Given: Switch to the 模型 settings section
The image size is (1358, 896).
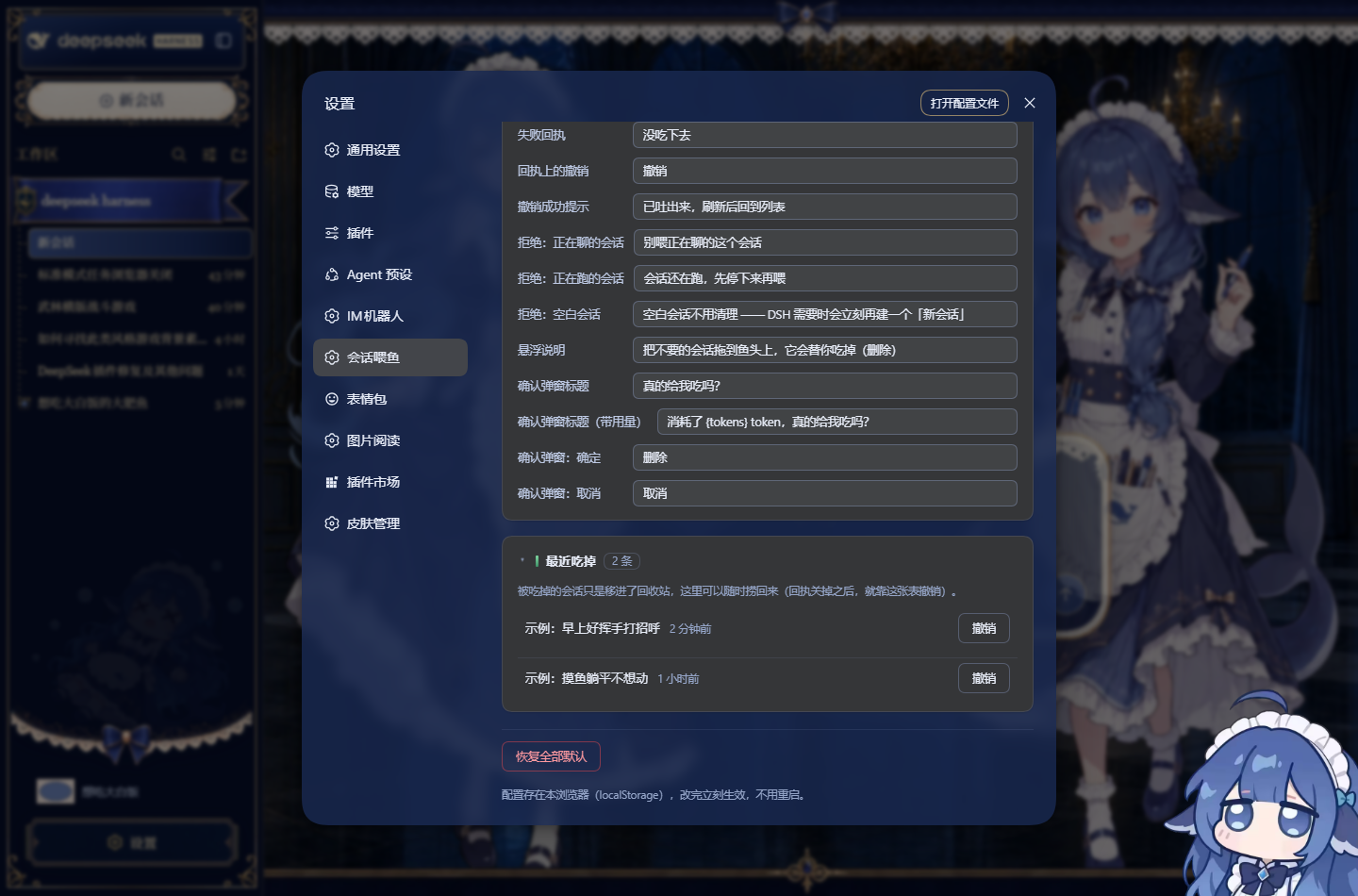Looking at the screenshot, I should point(390,191).
